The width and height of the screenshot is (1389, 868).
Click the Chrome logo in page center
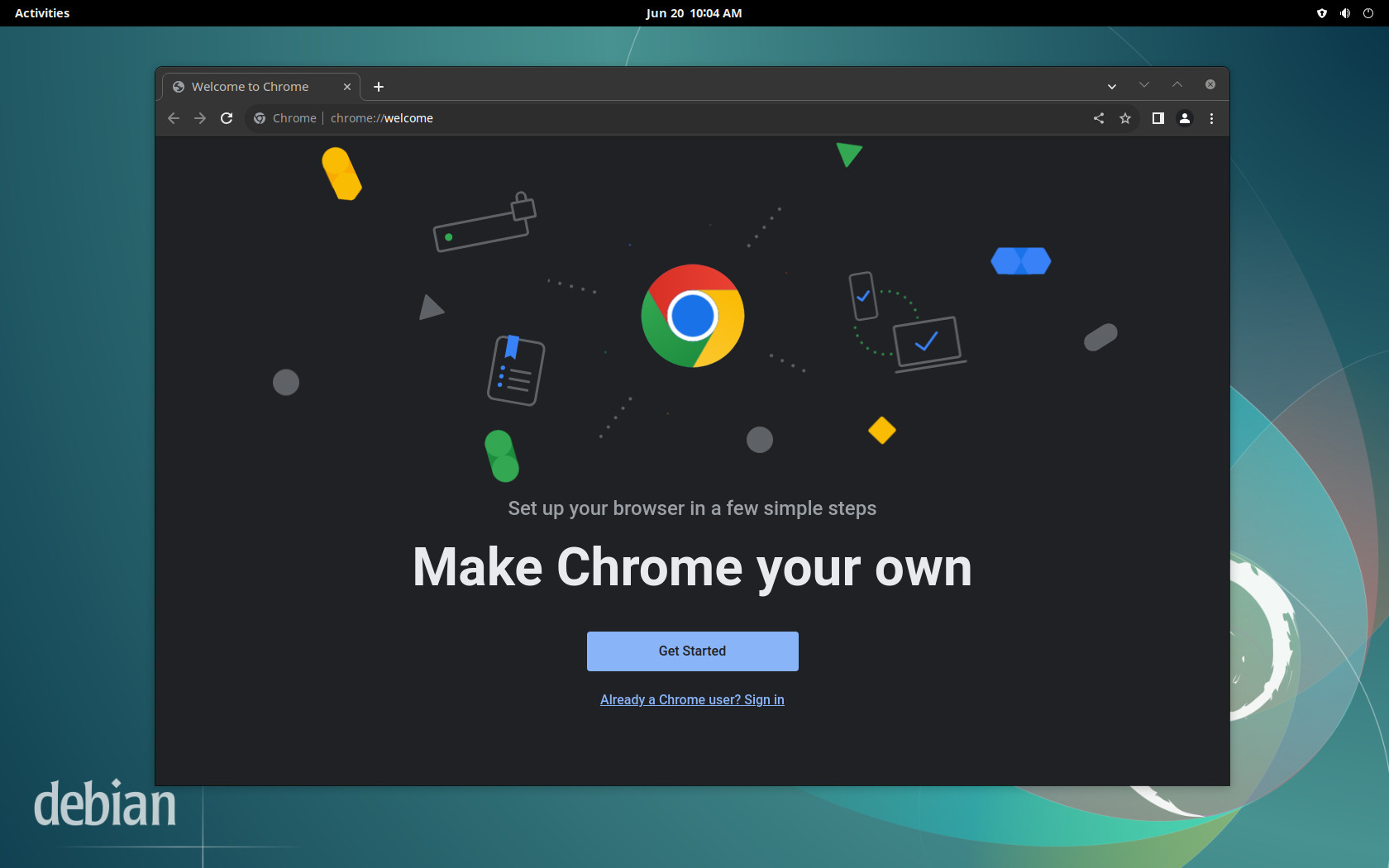(693, 316)
